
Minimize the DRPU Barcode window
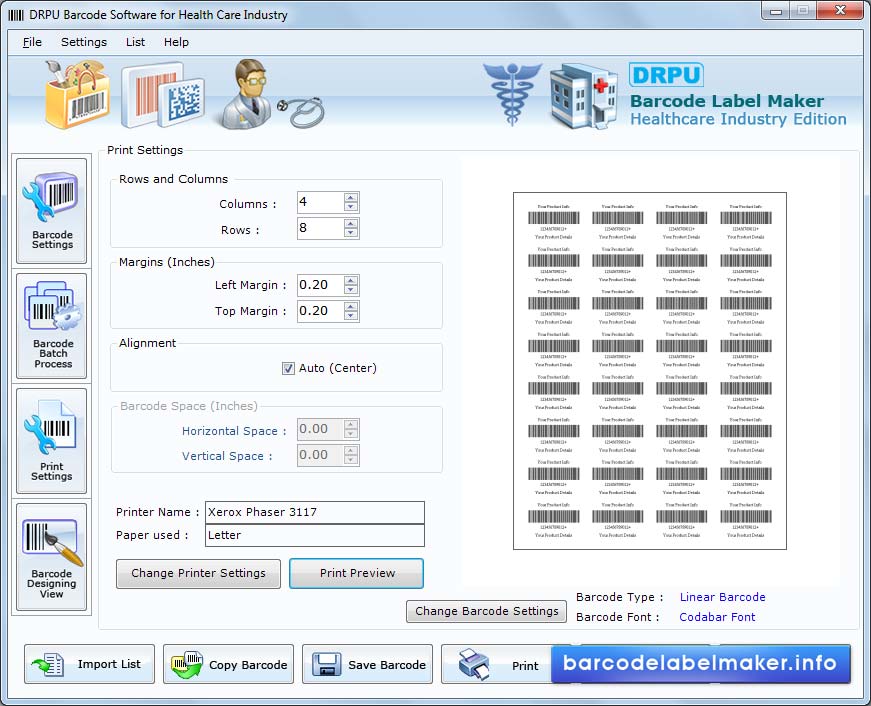click(776, 11)
